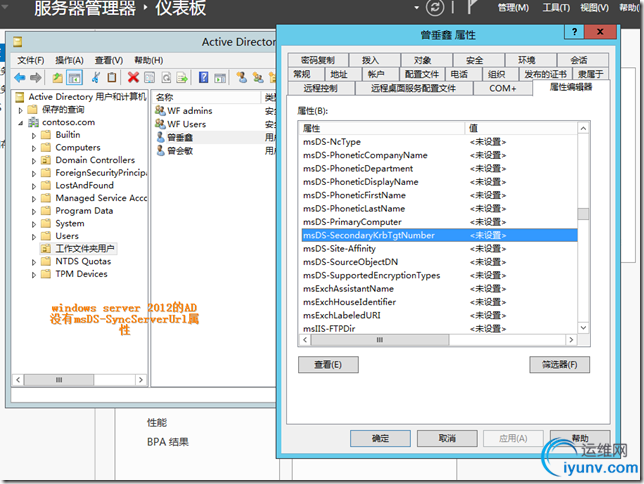Click the blue Back arrow in AD toolbar
The width and height of the screenshot is (644, 484).
point(20,77)
